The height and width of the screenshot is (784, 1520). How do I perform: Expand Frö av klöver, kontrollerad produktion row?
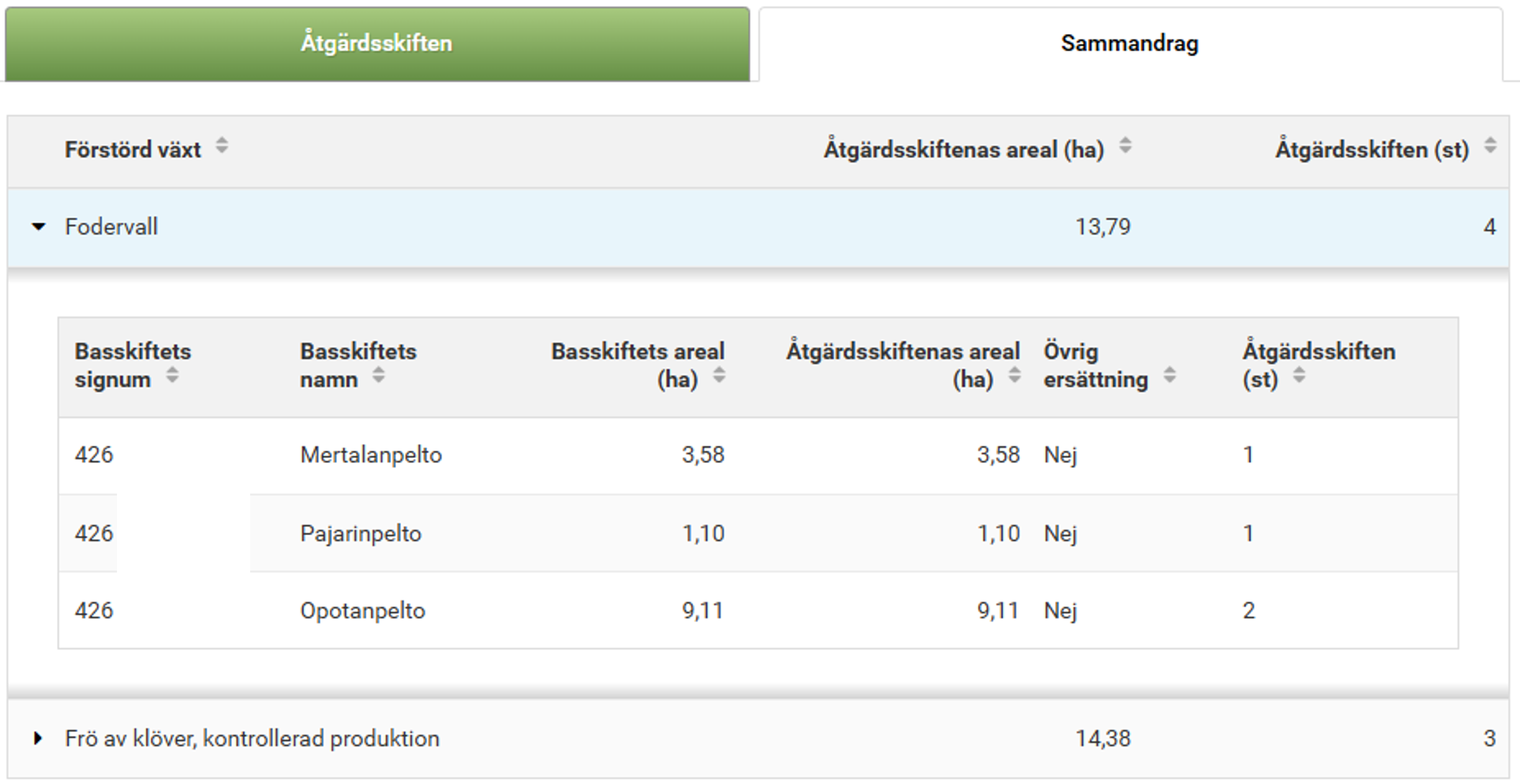[38, 739]
